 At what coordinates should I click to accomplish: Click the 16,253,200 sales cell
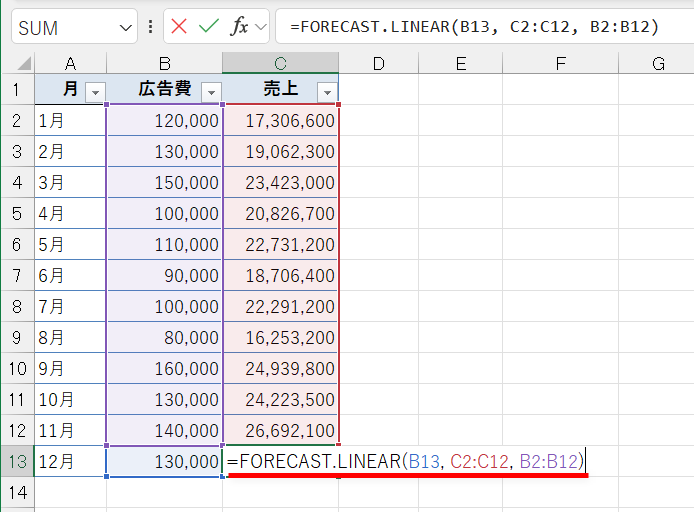[x=281, y=337]
